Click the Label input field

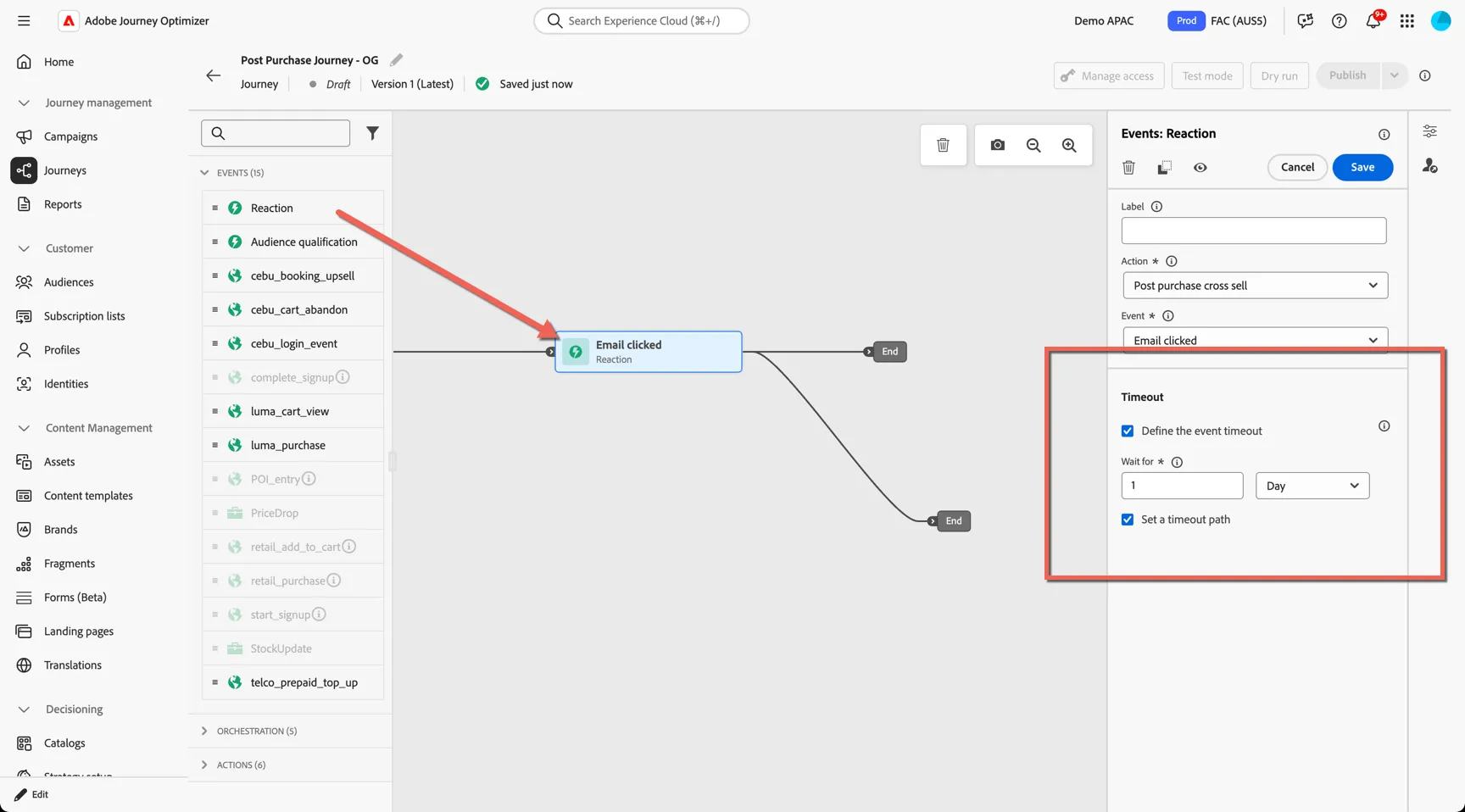coord(1253,231)
